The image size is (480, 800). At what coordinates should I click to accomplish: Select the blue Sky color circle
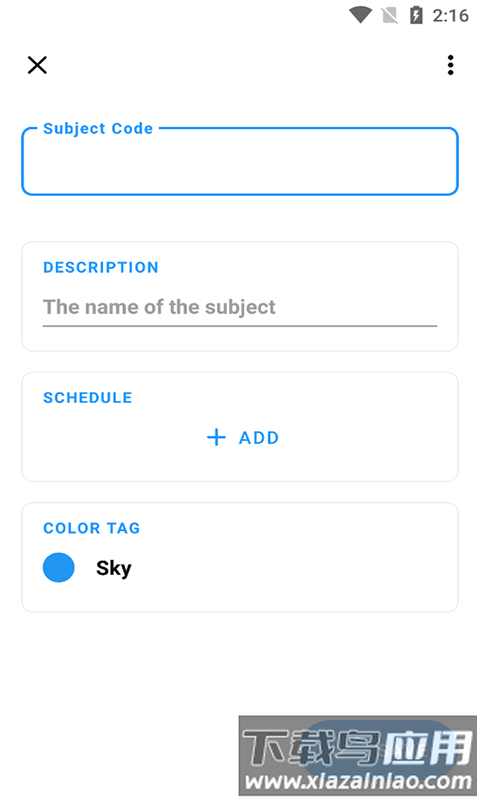[x=59, y=567]
